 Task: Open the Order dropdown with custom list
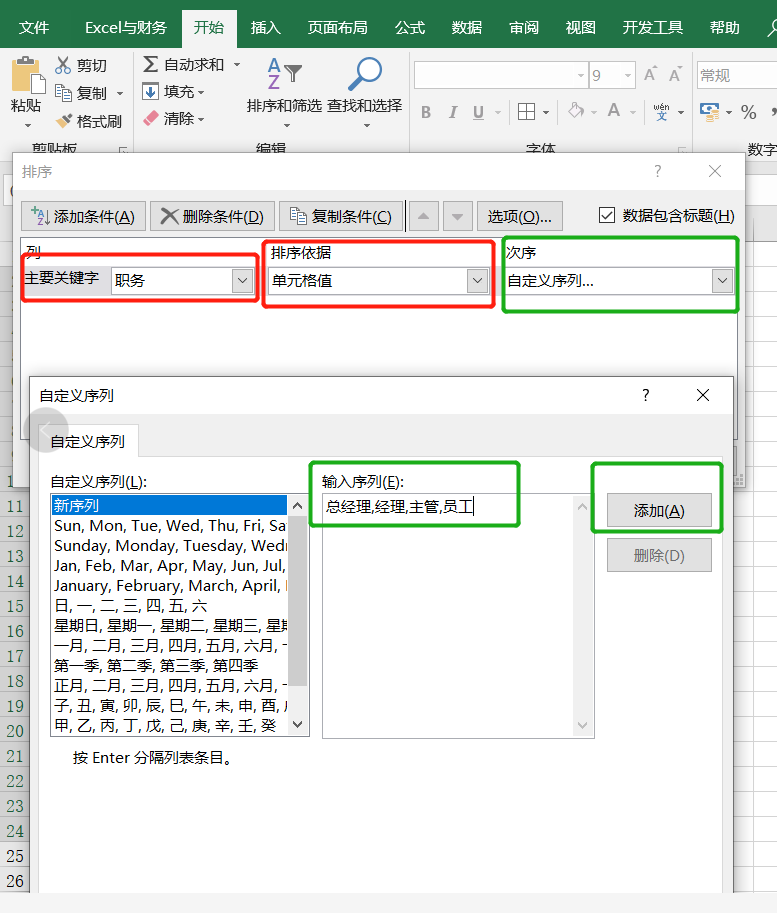pyautogui.click(x=722, y=281)
